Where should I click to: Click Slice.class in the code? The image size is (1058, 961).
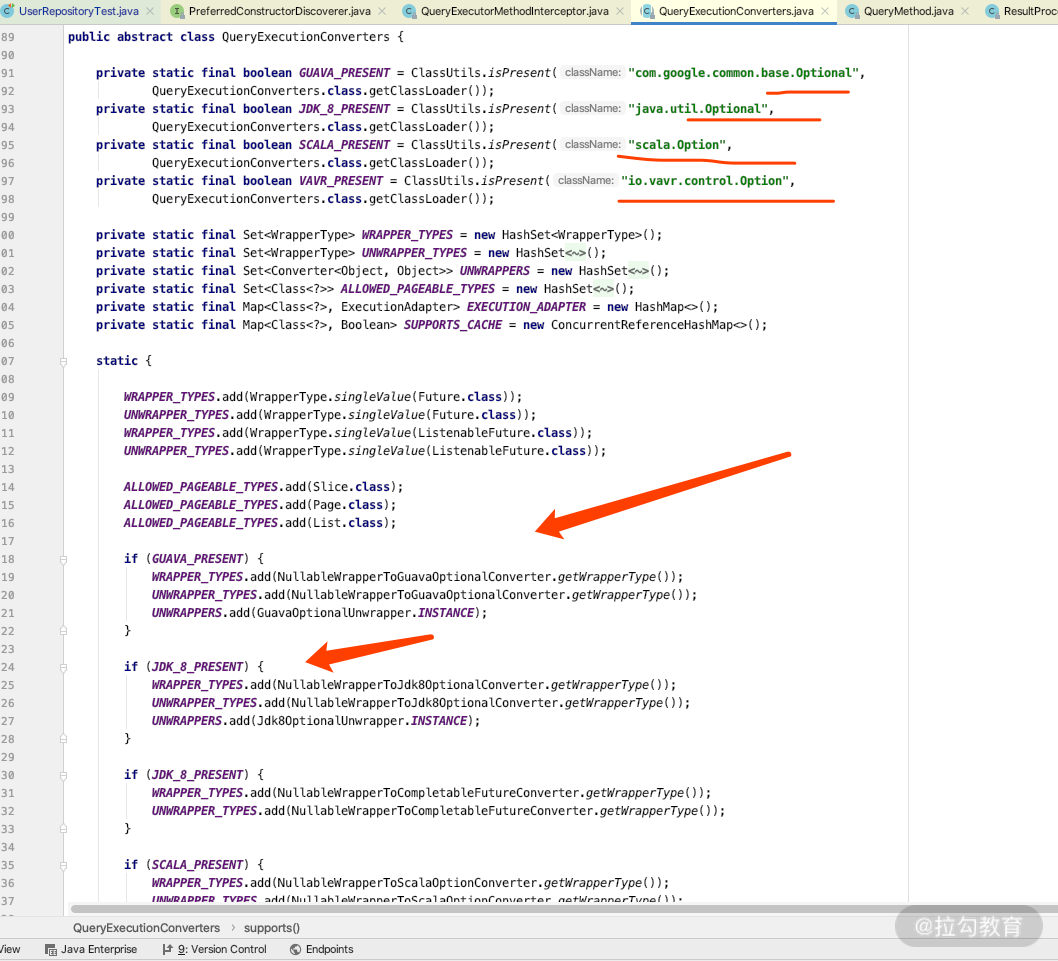pyautogui.click(x=351, y=487)
